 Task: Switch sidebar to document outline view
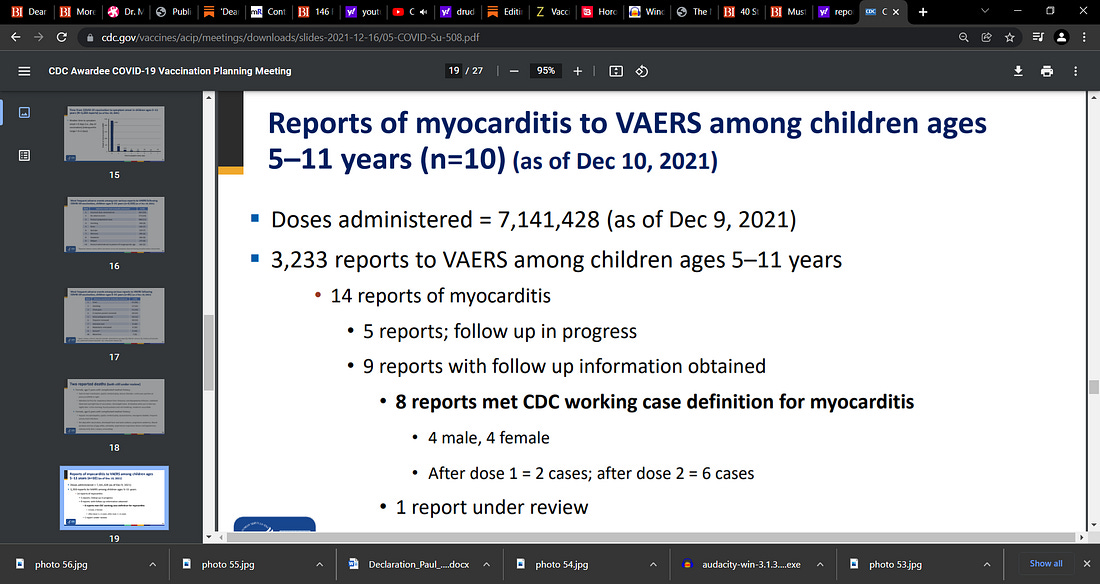tap(24, 155)
